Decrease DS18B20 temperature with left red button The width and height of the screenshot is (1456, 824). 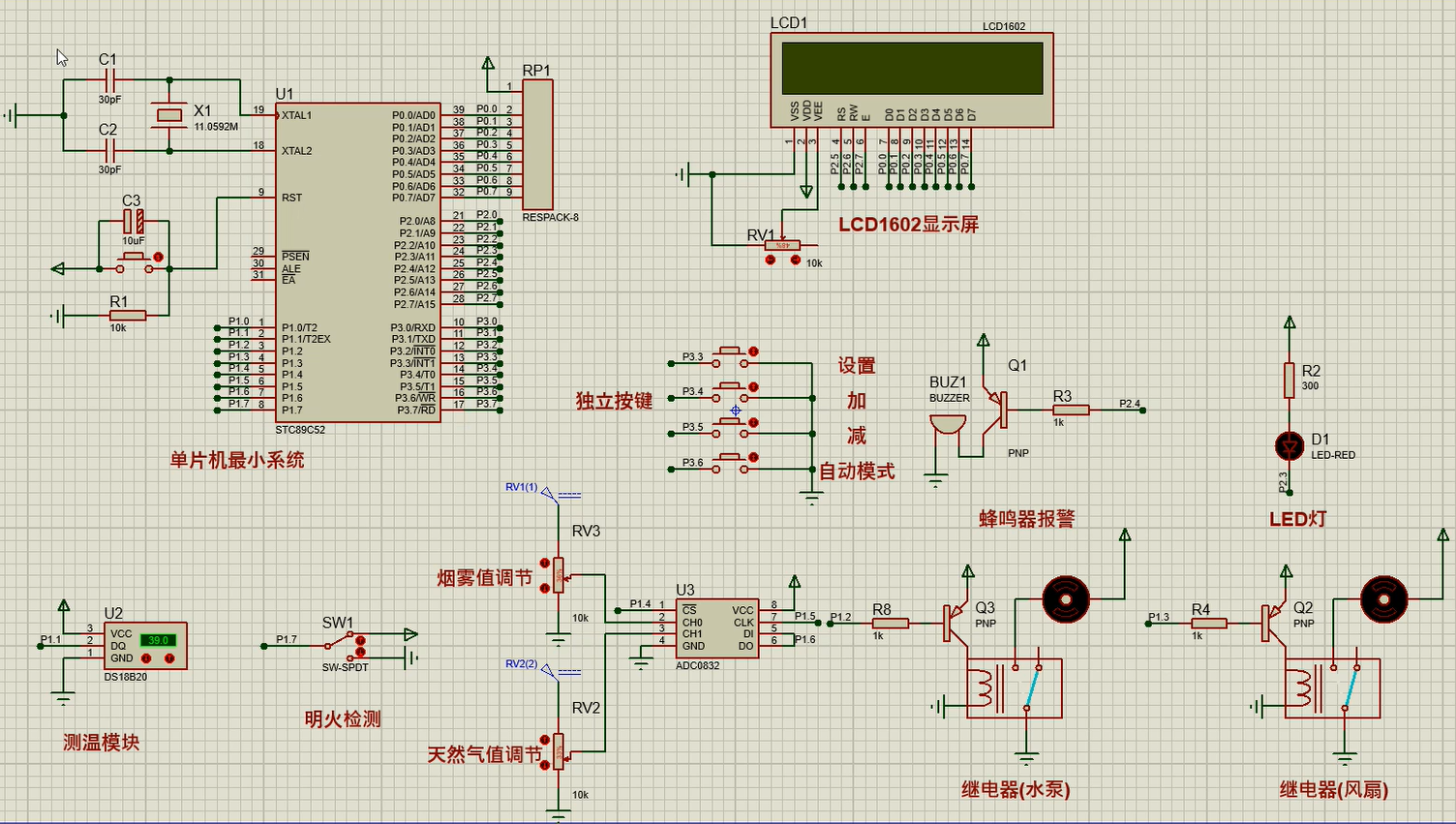pos(146,658)
